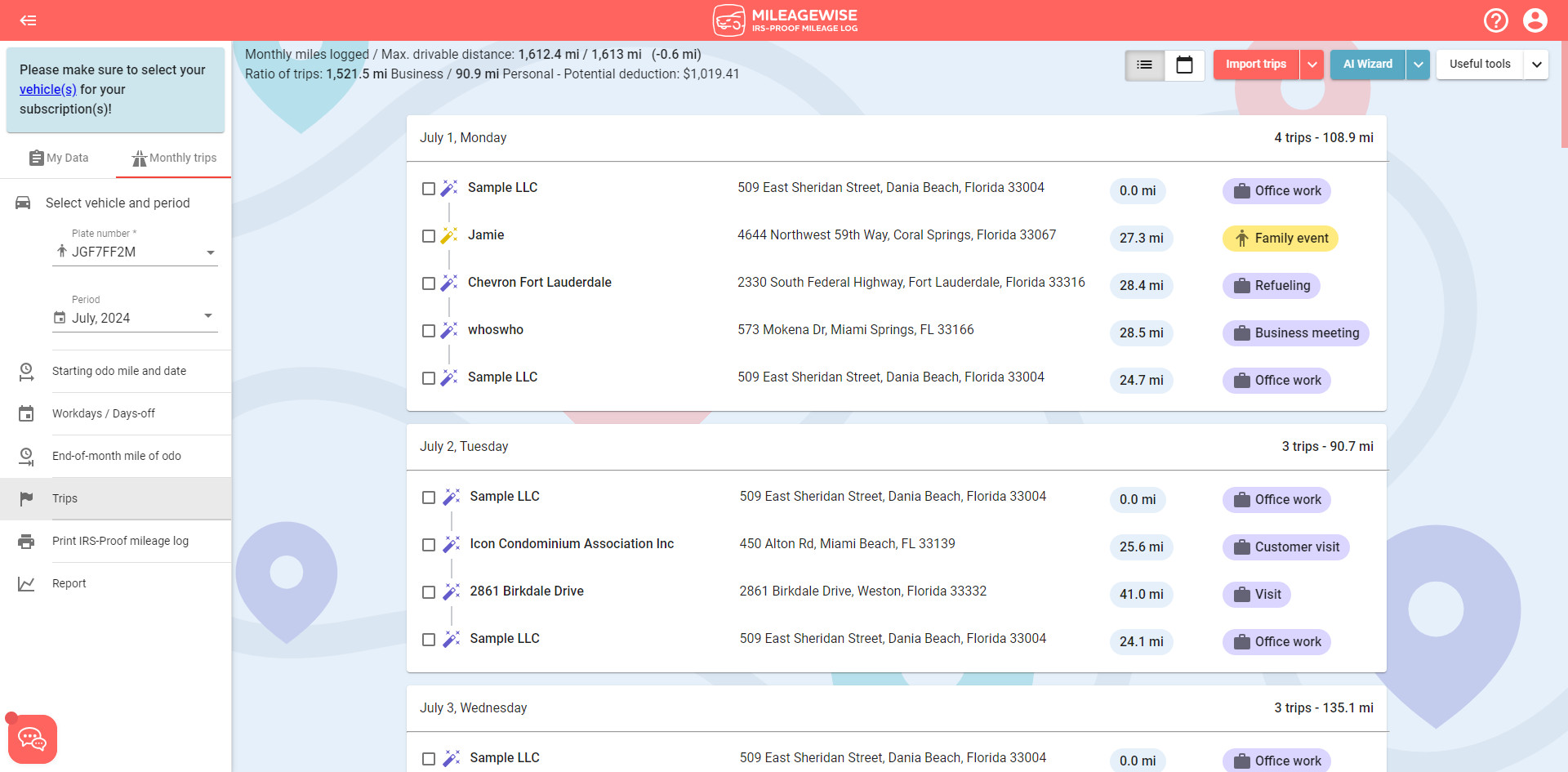Open the Report menu item
1568x772 pixels.
click(115, 583)
